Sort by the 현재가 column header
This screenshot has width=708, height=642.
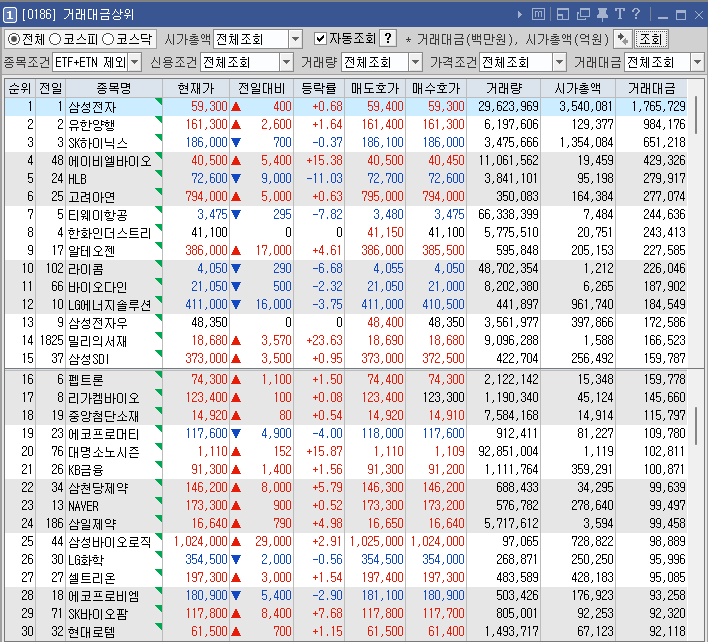click(196, 88)
